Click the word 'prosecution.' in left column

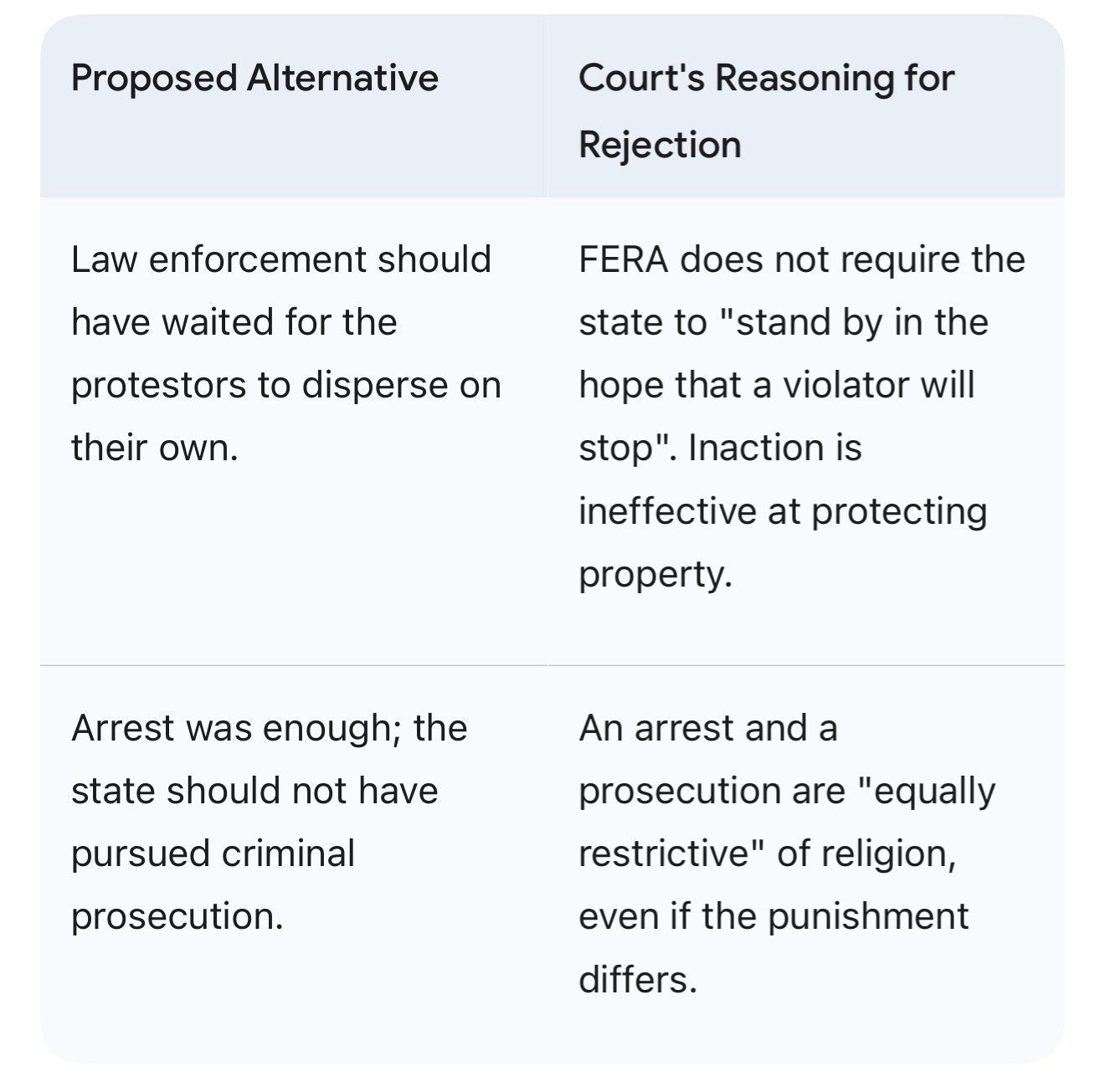(x=177, y=916)
